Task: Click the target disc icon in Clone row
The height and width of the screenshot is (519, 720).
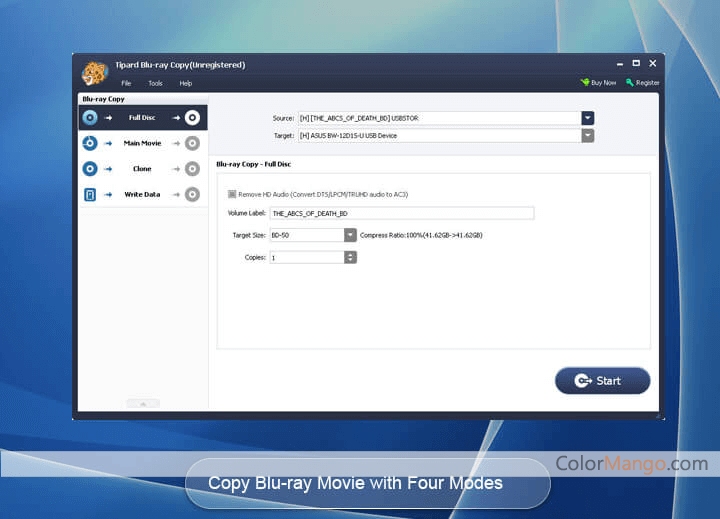Action: coord(192,169)
